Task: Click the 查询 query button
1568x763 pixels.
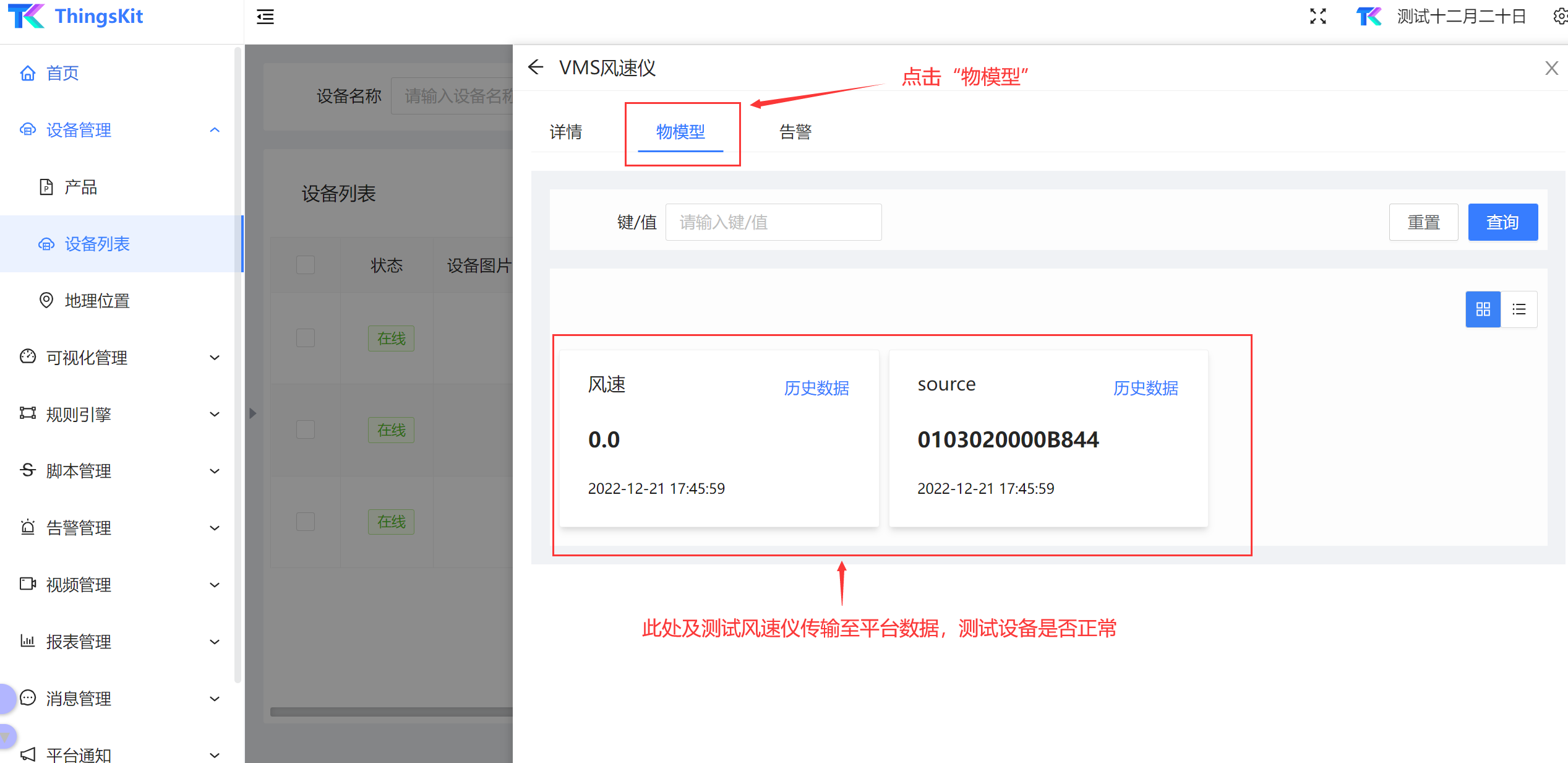Action: (1503, 222)
